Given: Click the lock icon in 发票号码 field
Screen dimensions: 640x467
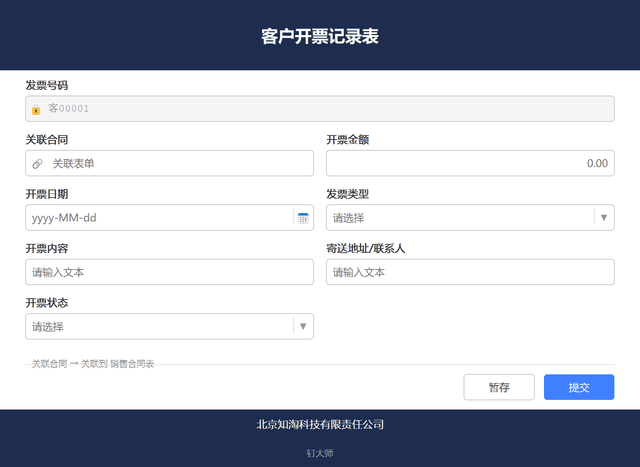Looking at the screenshot, I should [36, 109].
